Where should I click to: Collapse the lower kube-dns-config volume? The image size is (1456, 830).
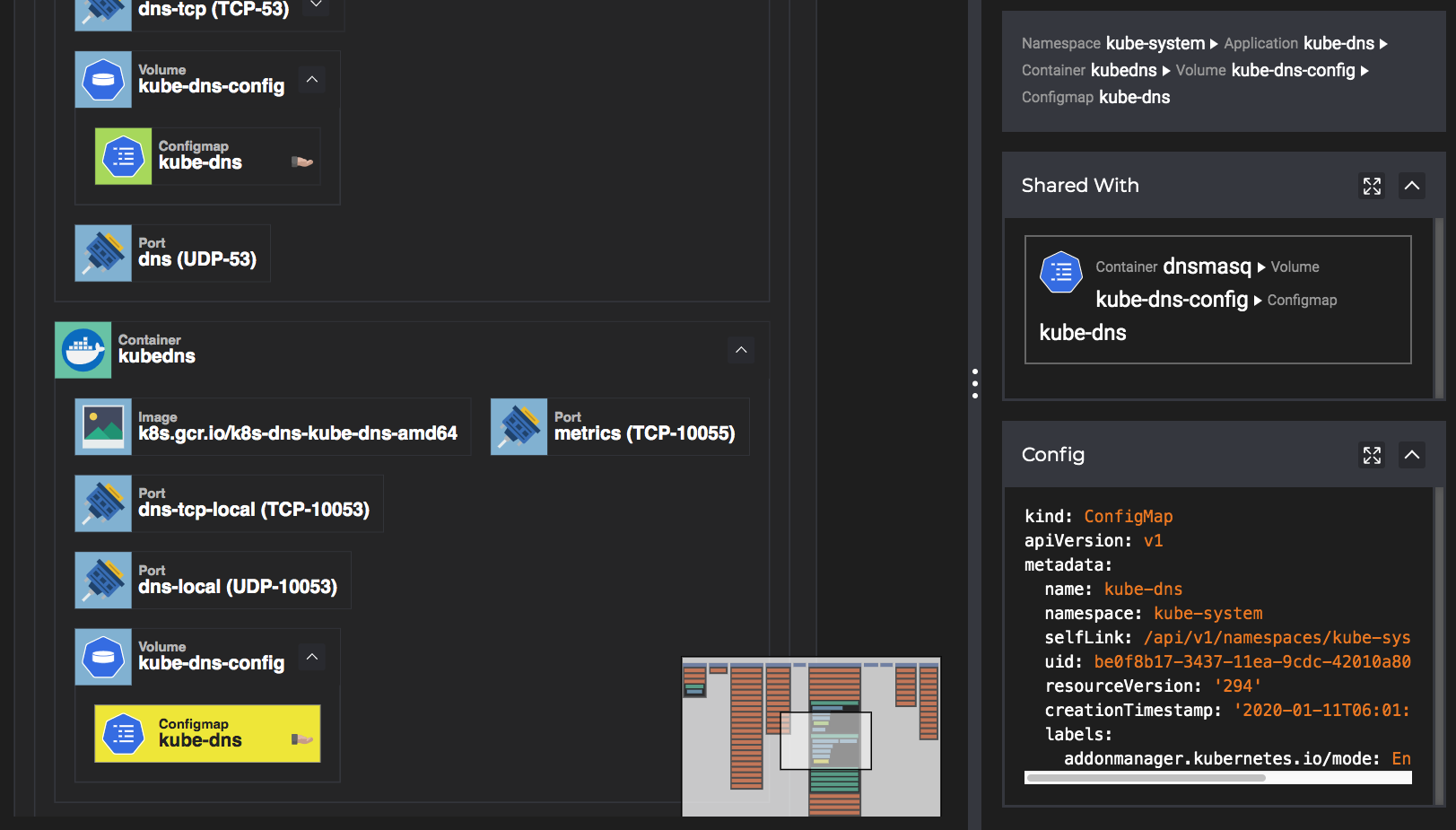click(312, 657)
